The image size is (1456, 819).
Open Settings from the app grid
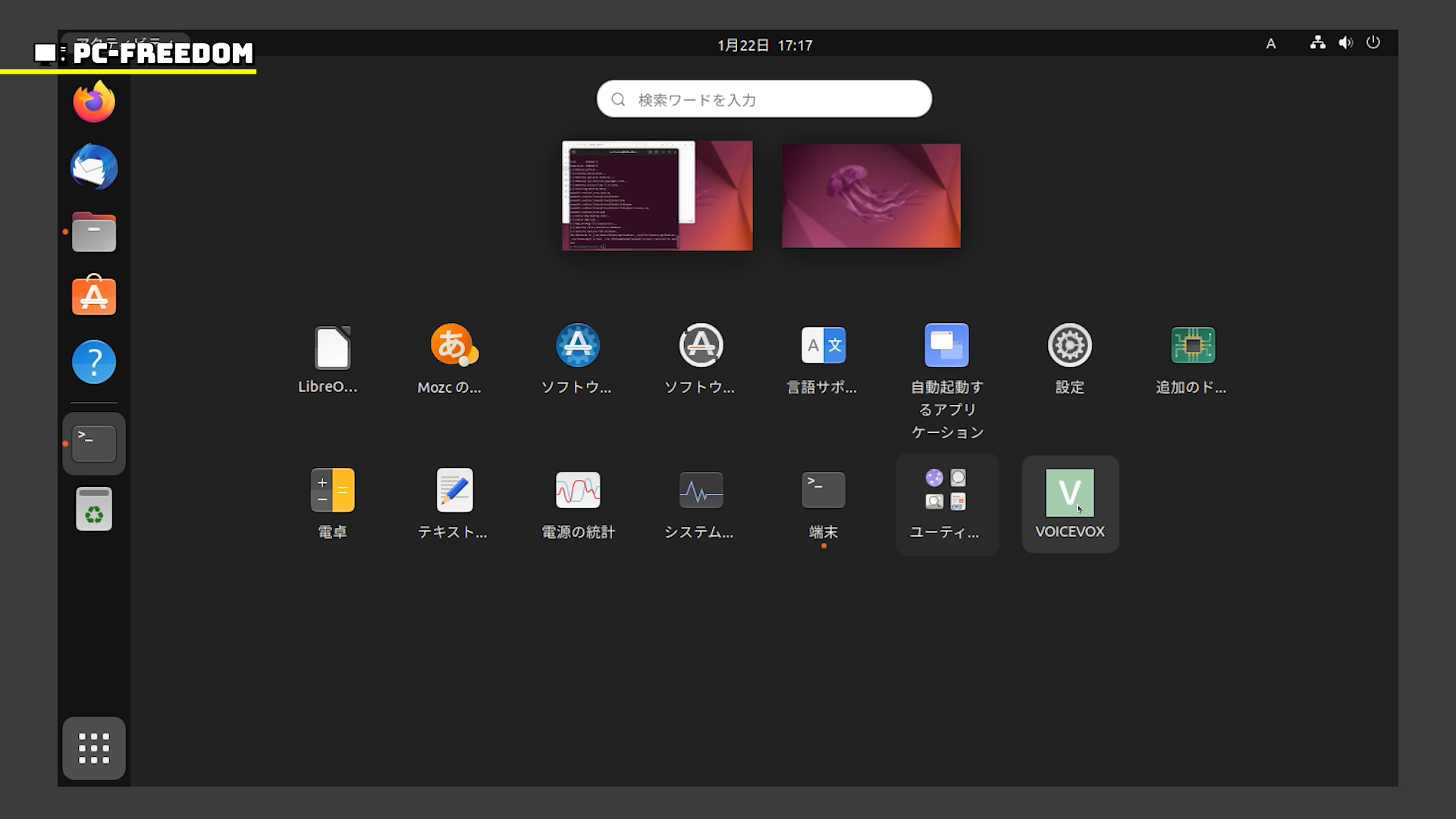pos(1069,347)
